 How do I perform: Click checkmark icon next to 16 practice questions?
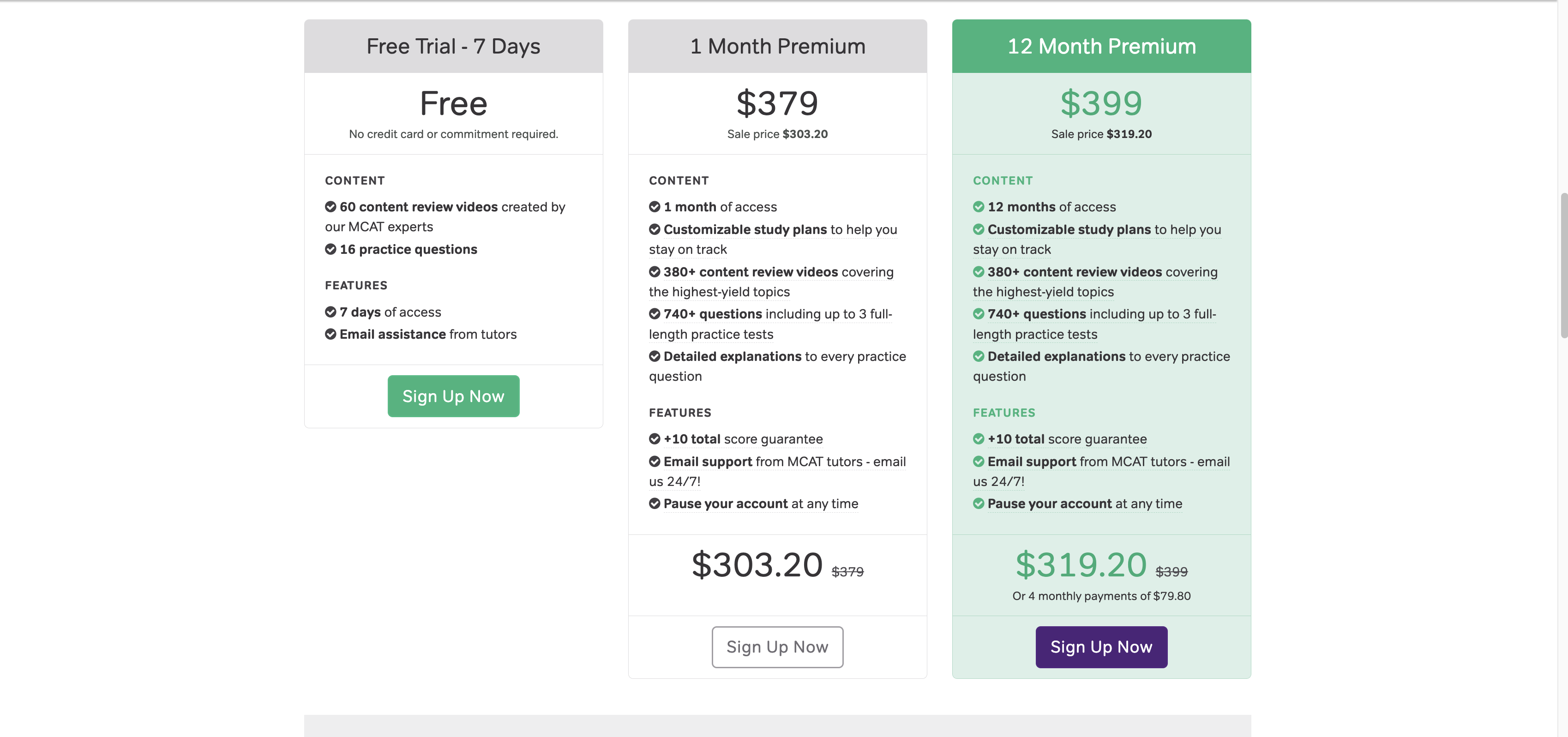(x=330, y=250)
